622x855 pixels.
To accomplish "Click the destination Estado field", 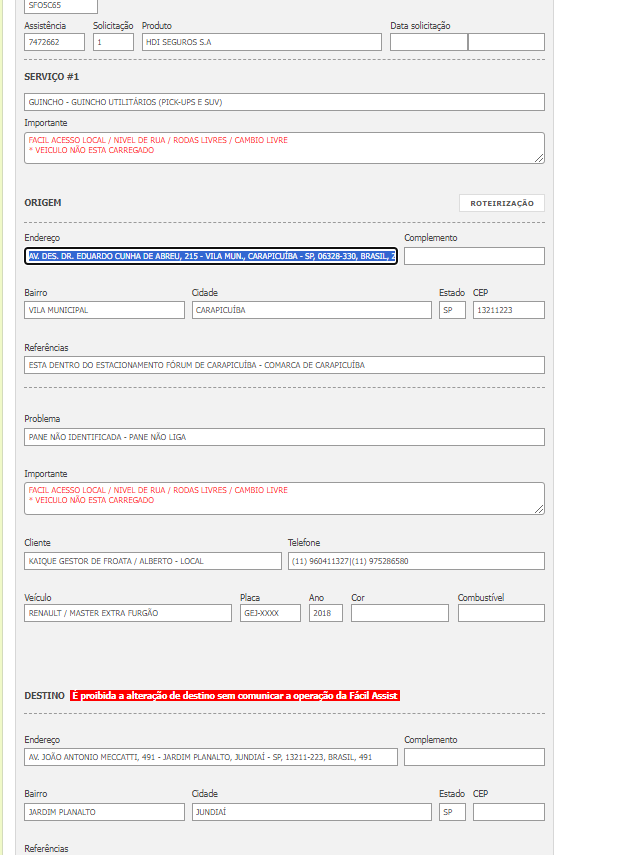I will pos(452,812).
